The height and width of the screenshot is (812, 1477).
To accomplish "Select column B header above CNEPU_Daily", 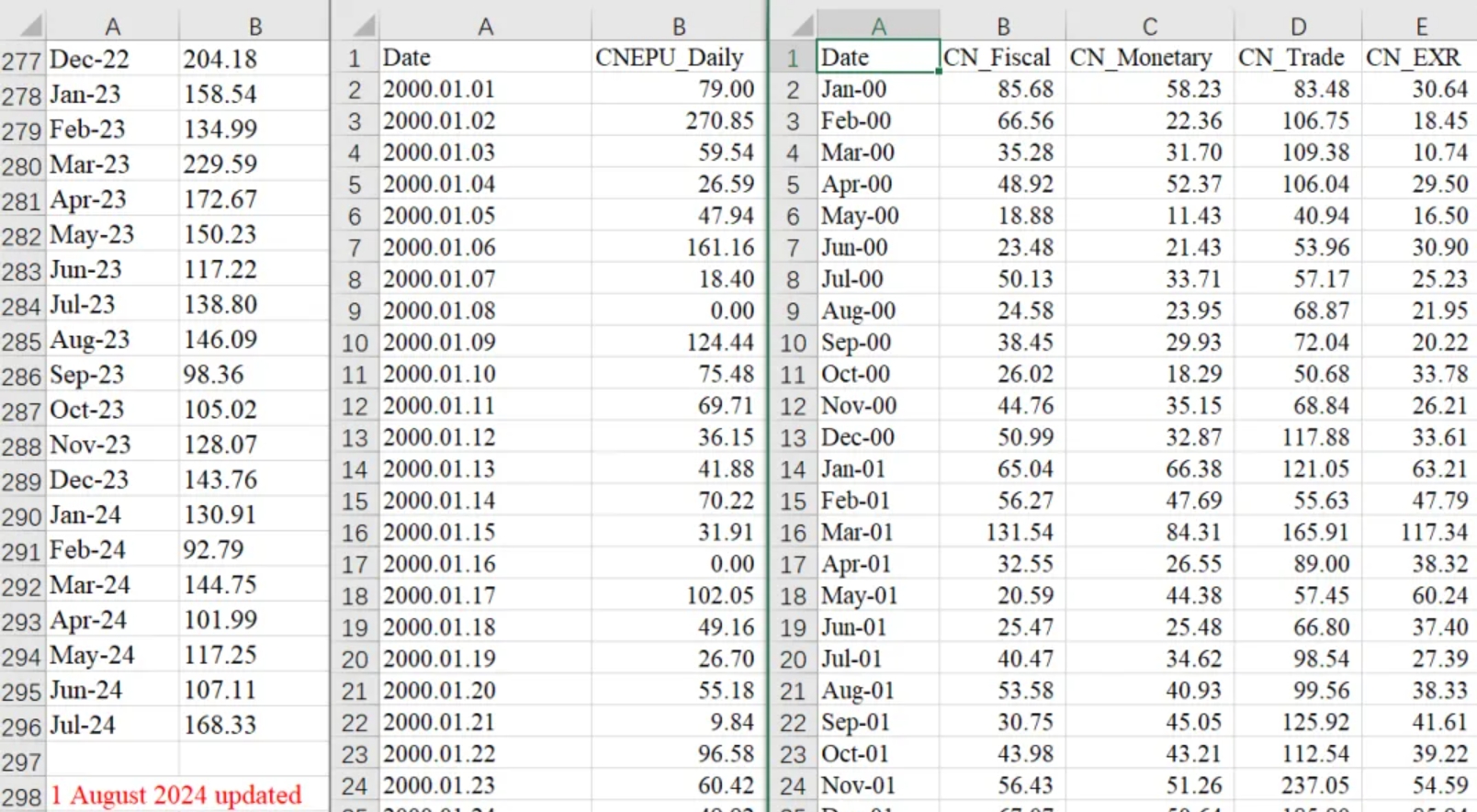I will pos(678,27).
